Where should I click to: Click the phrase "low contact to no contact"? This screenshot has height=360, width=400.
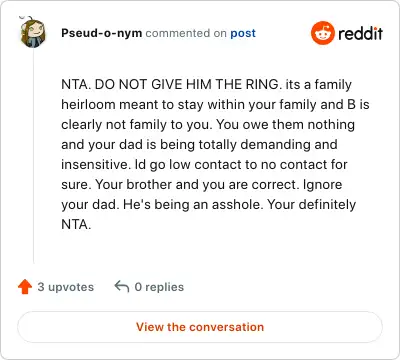pyautogui.click(x=247, y=165)
